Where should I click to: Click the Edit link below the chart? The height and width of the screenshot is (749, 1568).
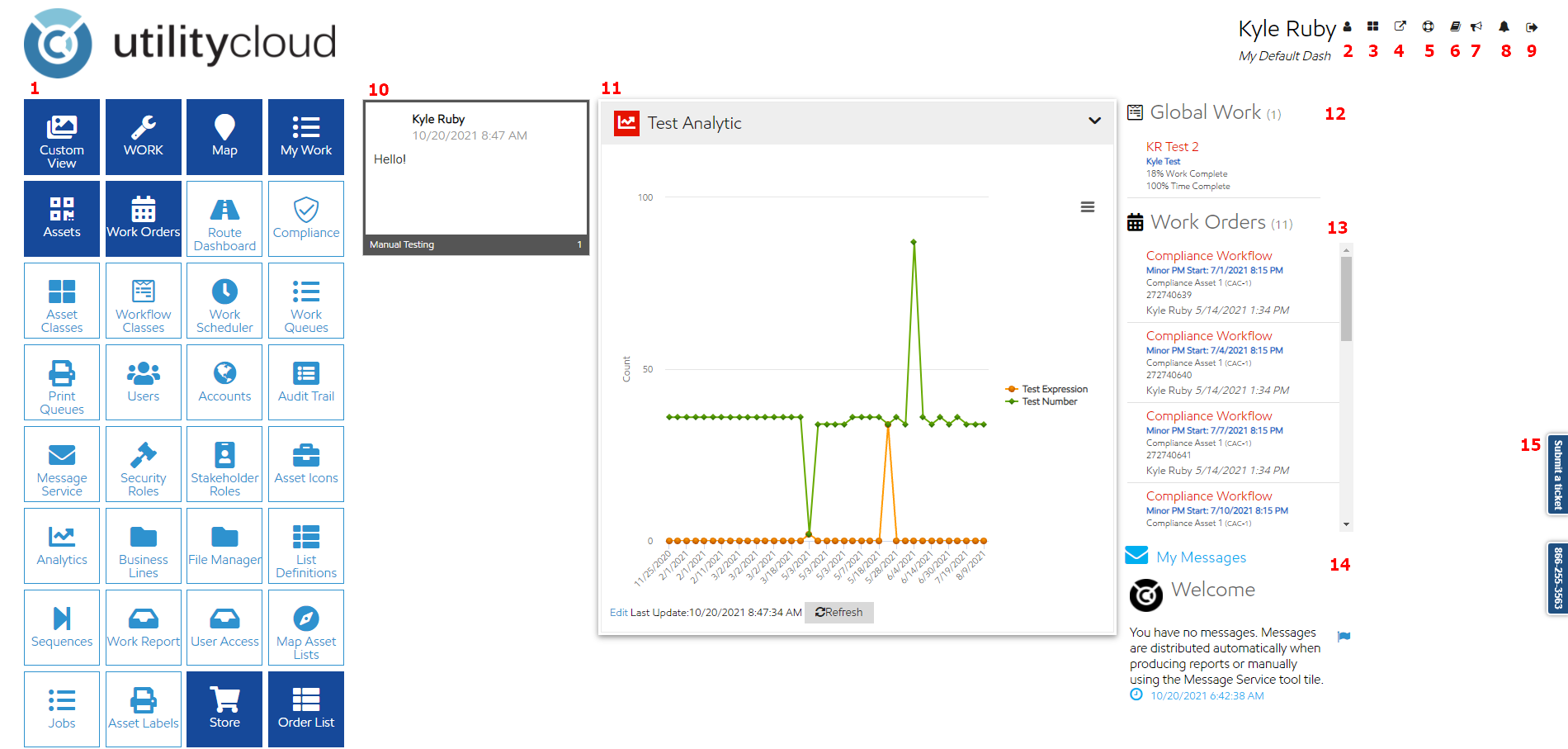[618, 613]
